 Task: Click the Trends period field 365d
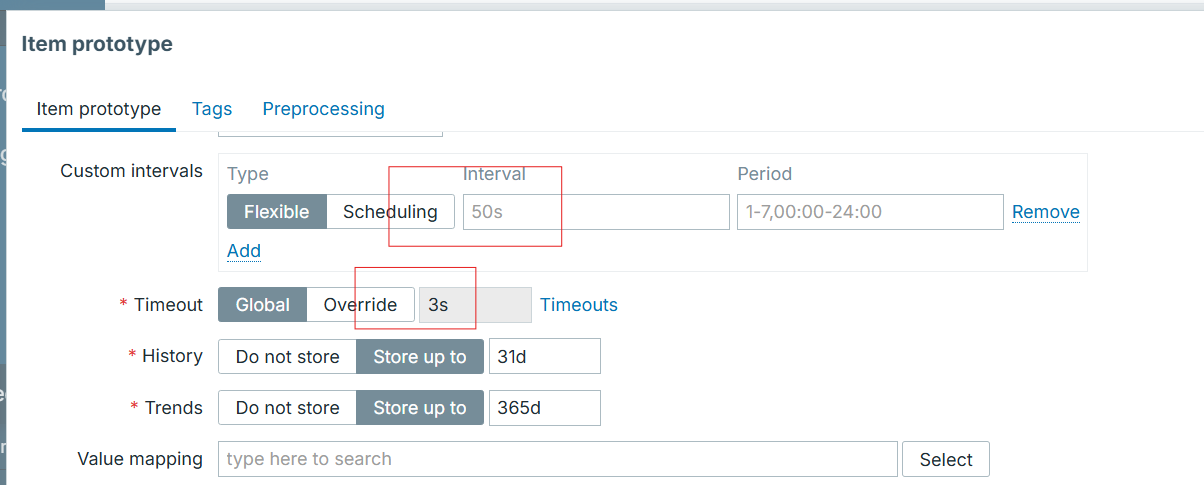pos(545,407)
